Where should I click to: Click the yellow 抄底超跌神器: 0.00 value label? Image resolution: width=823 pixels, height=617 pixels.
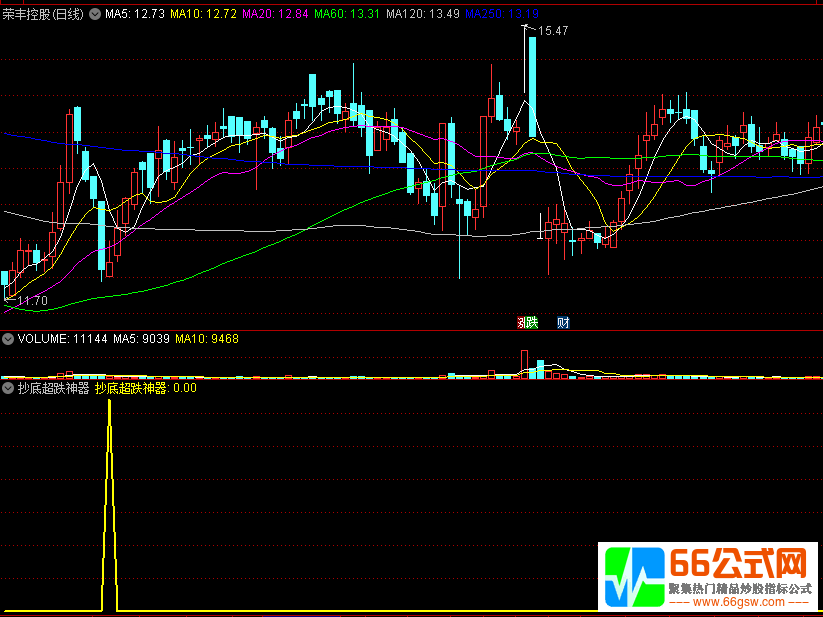(146, 388)
